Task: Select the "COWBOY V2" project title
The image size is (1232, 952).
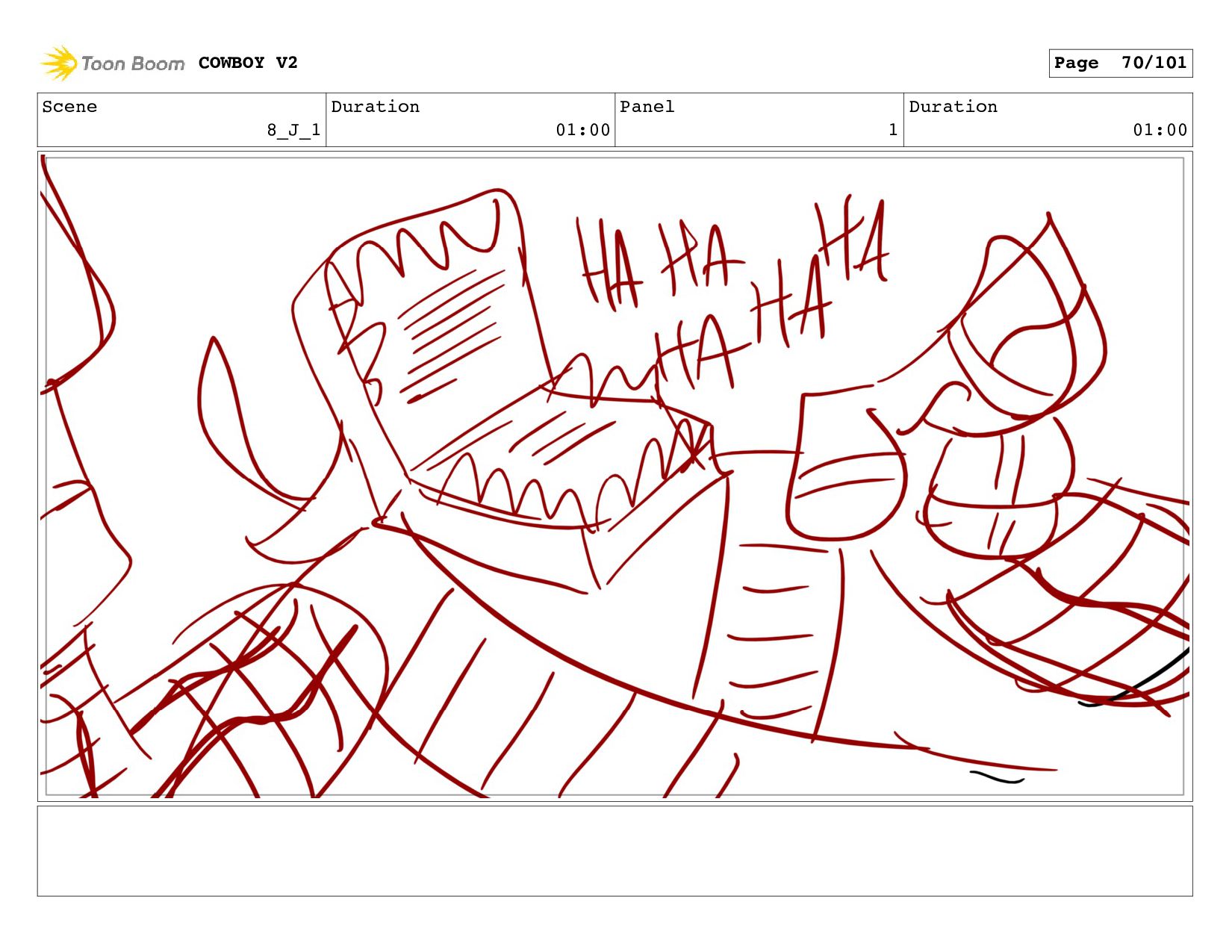Action: click(248, 63)
